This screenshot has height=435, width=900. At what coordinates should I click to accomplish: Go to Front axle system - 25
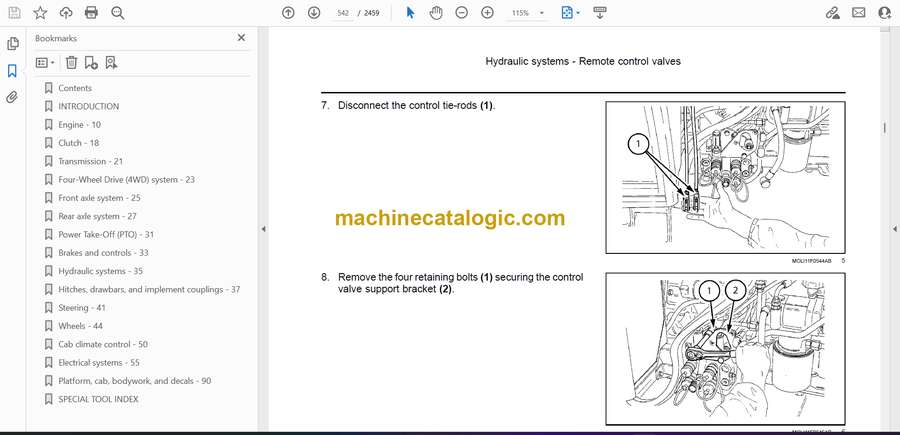tap(99, 198)
